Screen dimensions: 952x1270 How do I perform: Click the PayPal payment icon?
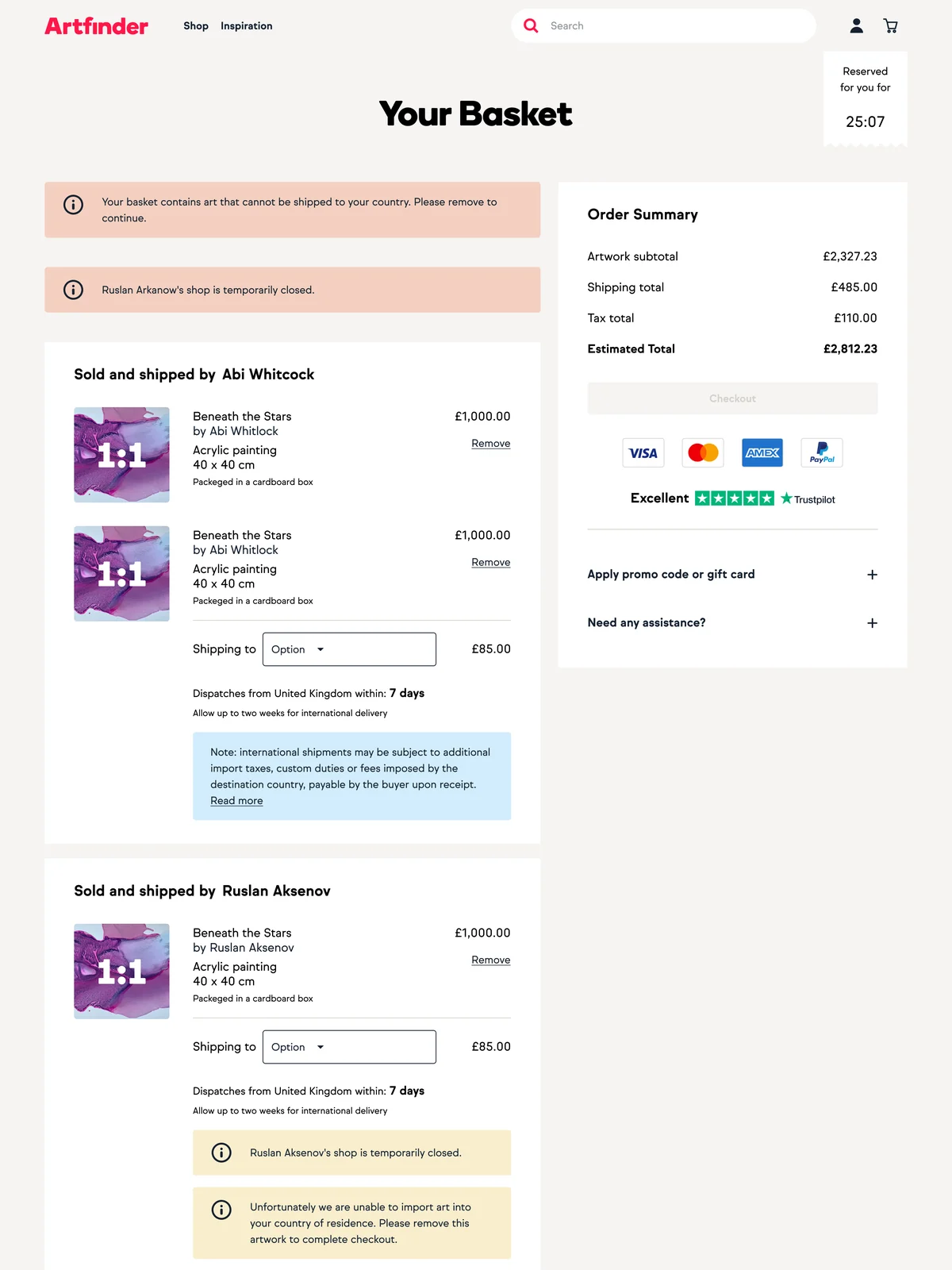[x=822, y=452]
